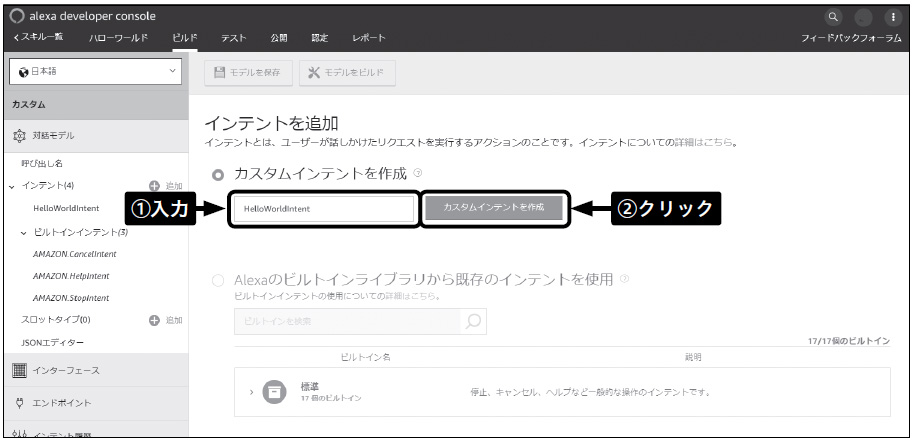Go back to スキル一覧

[x=37, y=37]
